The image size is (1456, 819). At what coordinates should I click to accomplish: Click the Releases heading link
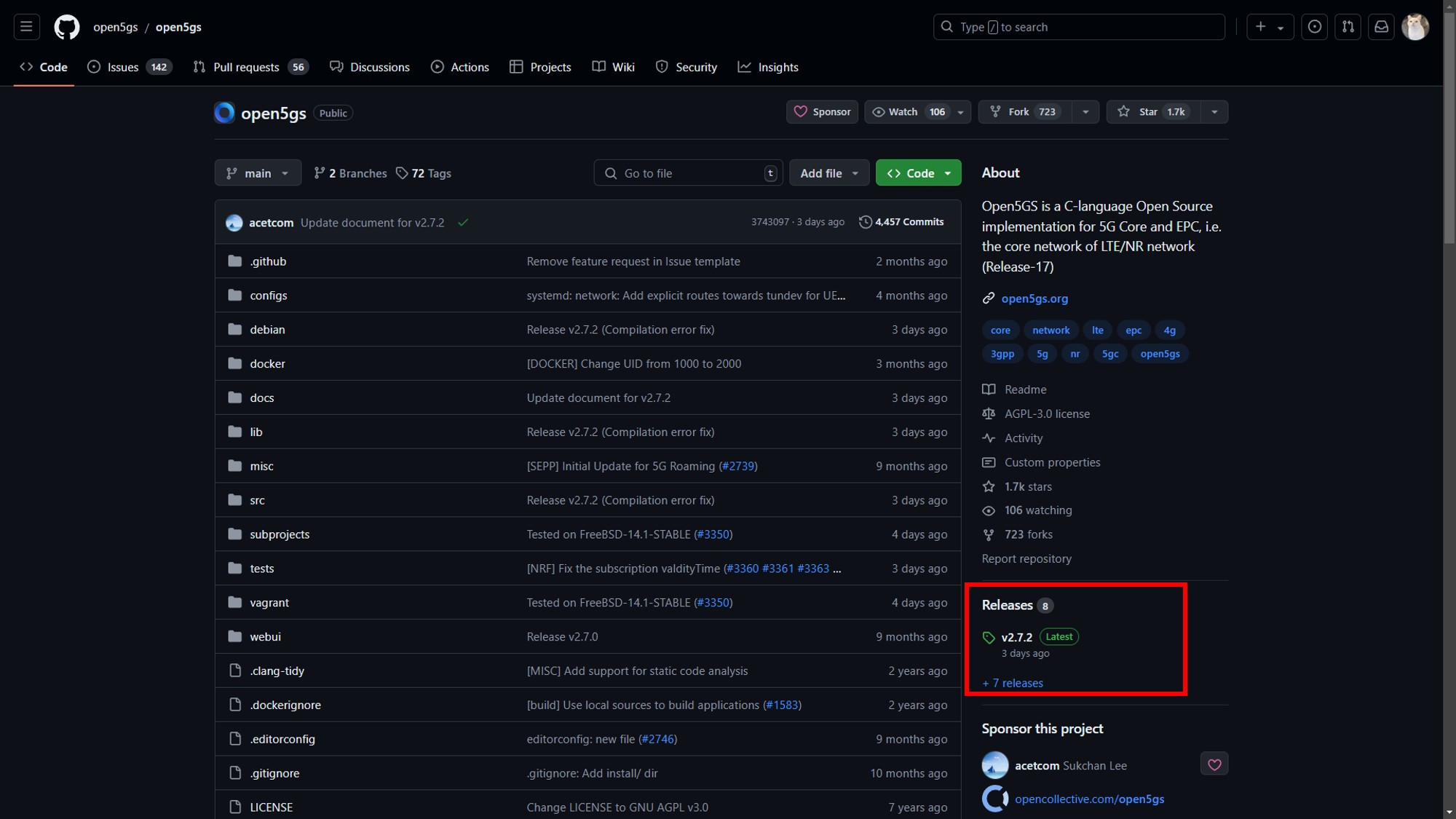(1007, 606)
